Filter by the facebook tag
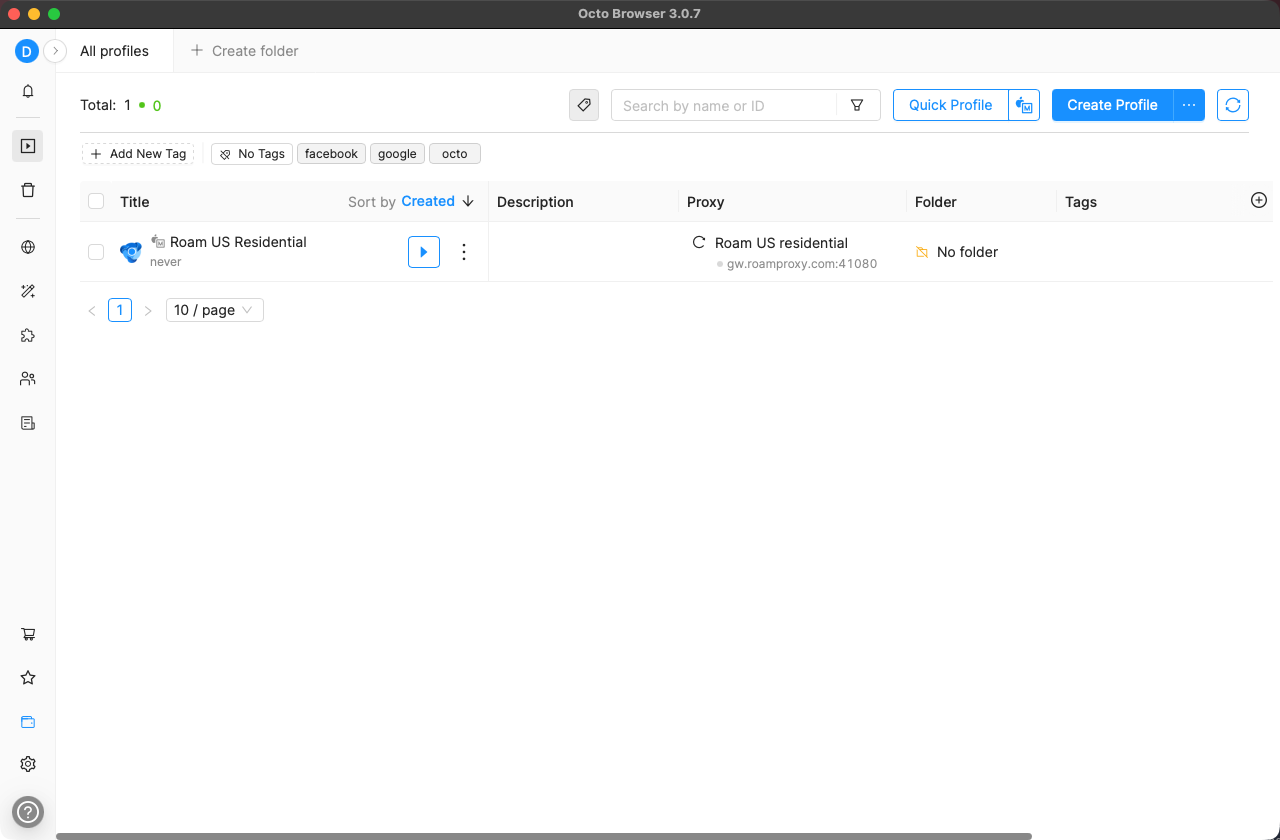This screenshot has width=1280, height=840. [331, 154]
